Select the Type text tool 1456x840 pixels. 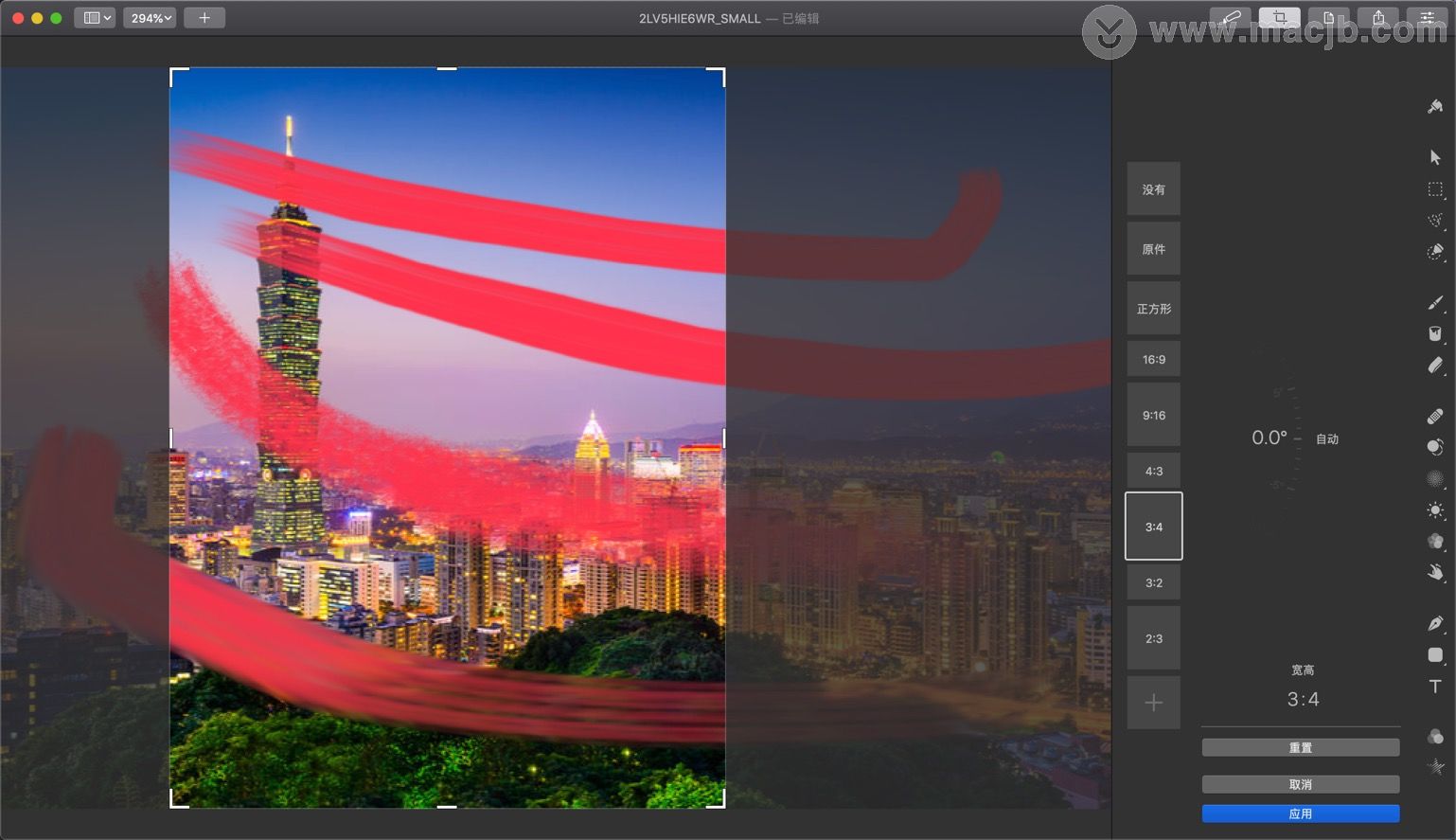(1435, 686)
